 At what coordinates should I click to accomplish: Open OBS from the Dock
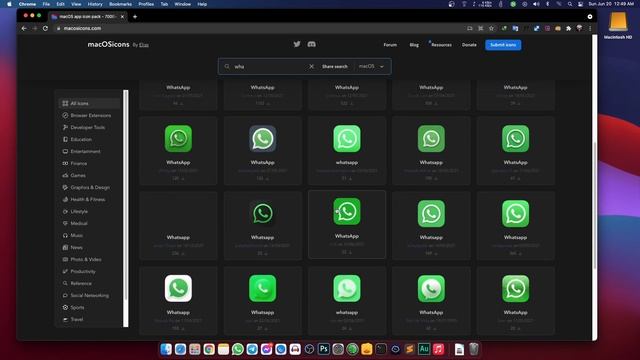coord(309,349)
